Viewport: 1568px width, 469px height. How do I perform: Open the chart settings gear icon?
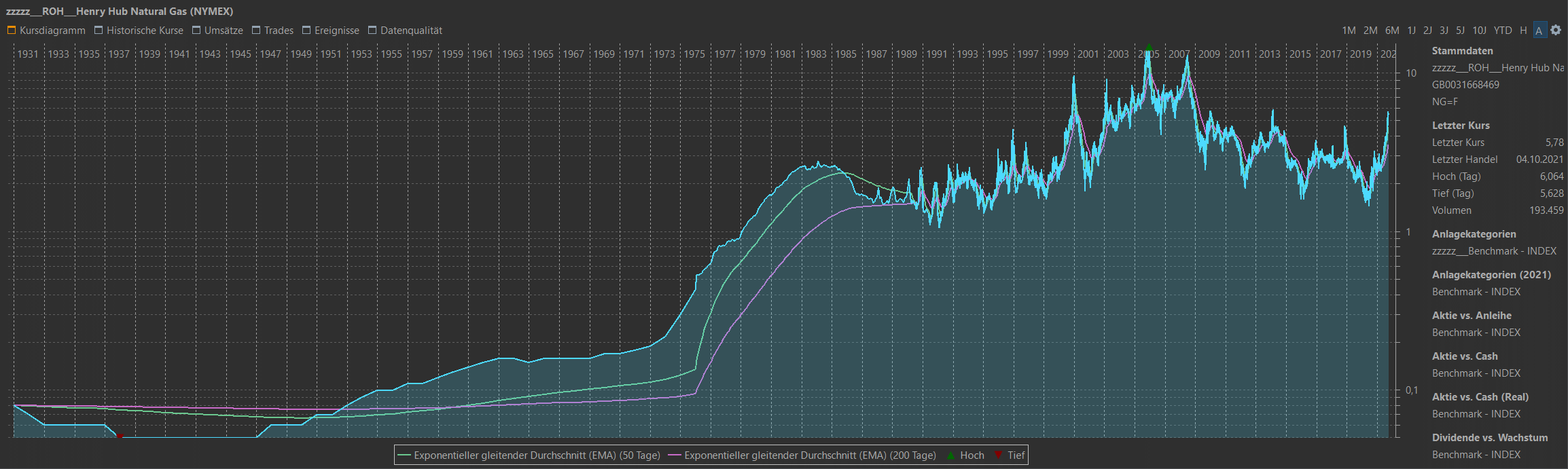coord(1556,30)
